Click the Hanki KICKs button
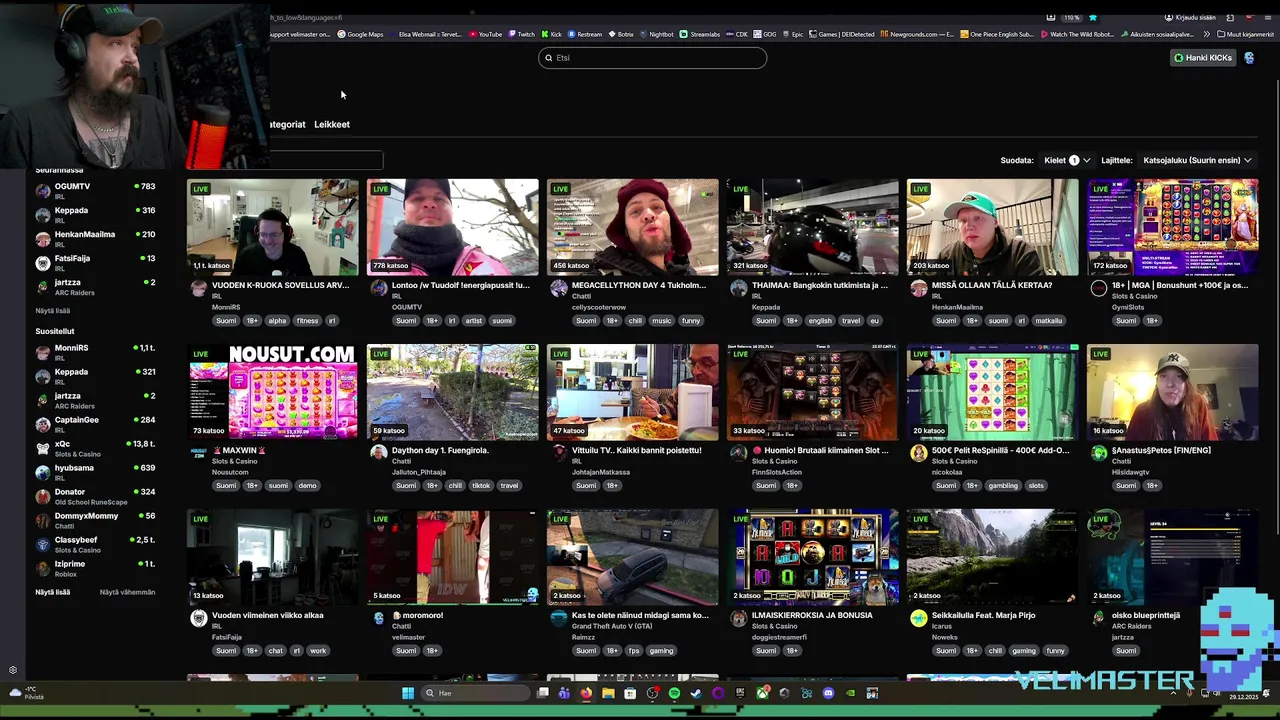The width and height of the screenshot is (1280, 720). [1203, 58]
